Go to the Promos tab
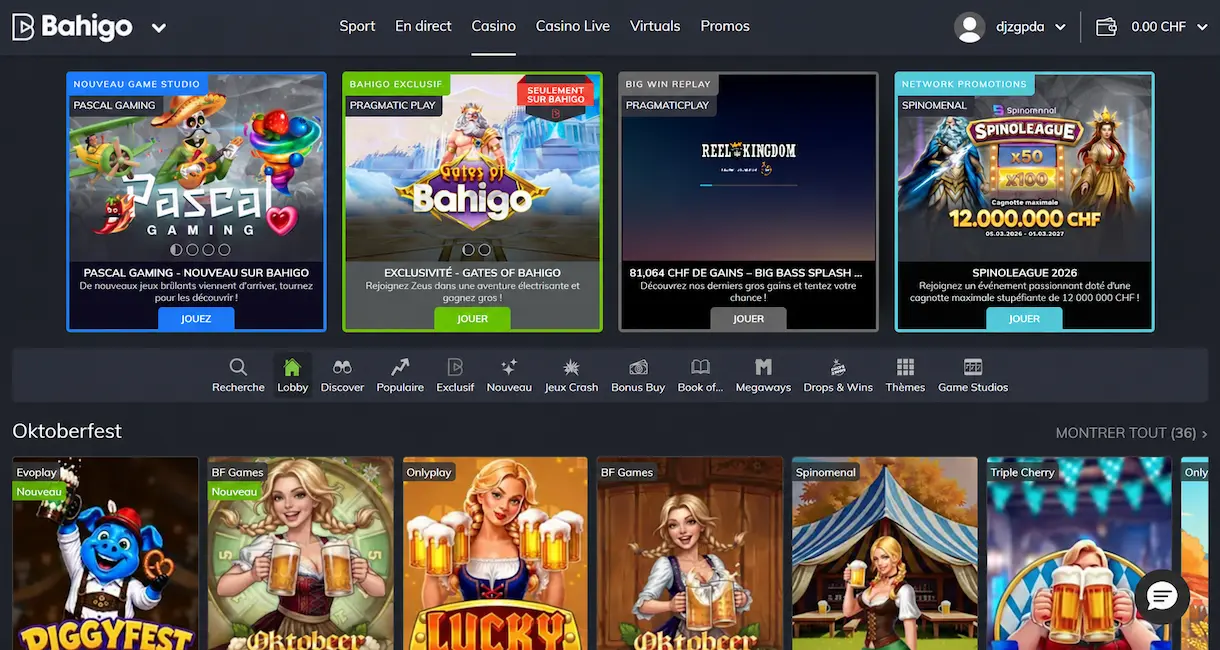Screen dimensions: 1220x650 pos(725,26)
